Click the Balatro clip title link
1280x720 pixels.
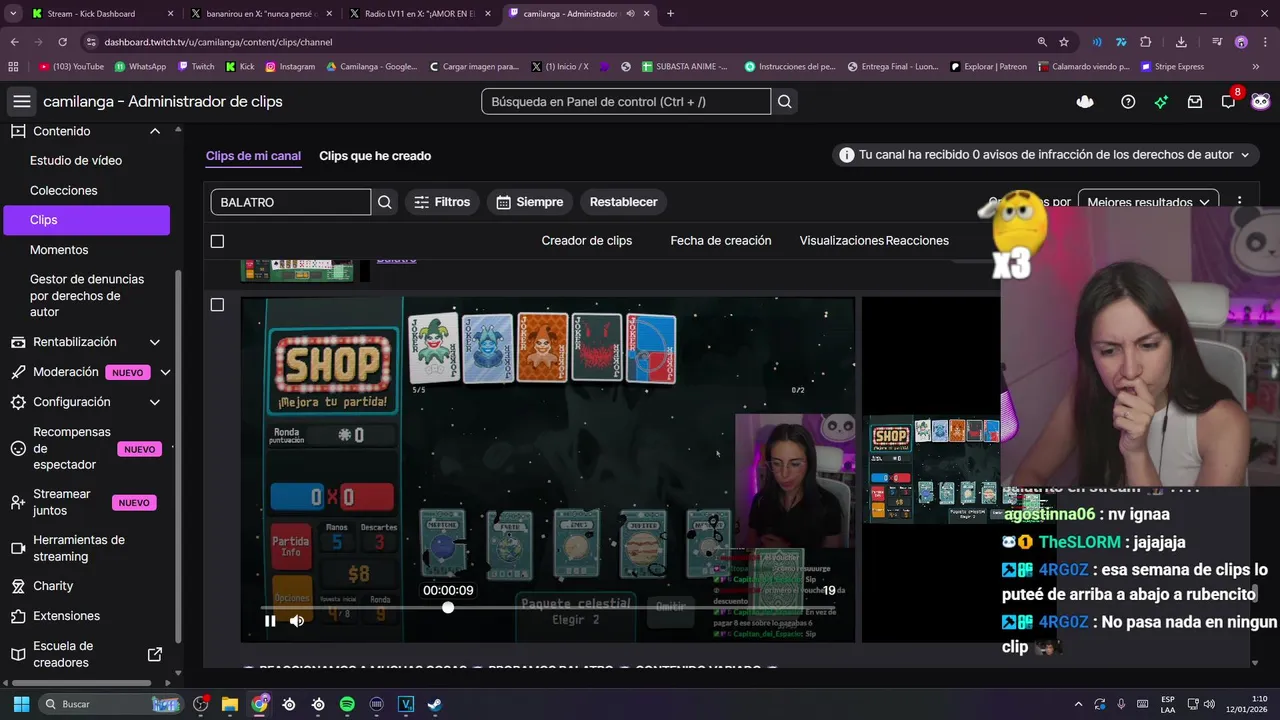coord(396,259)
